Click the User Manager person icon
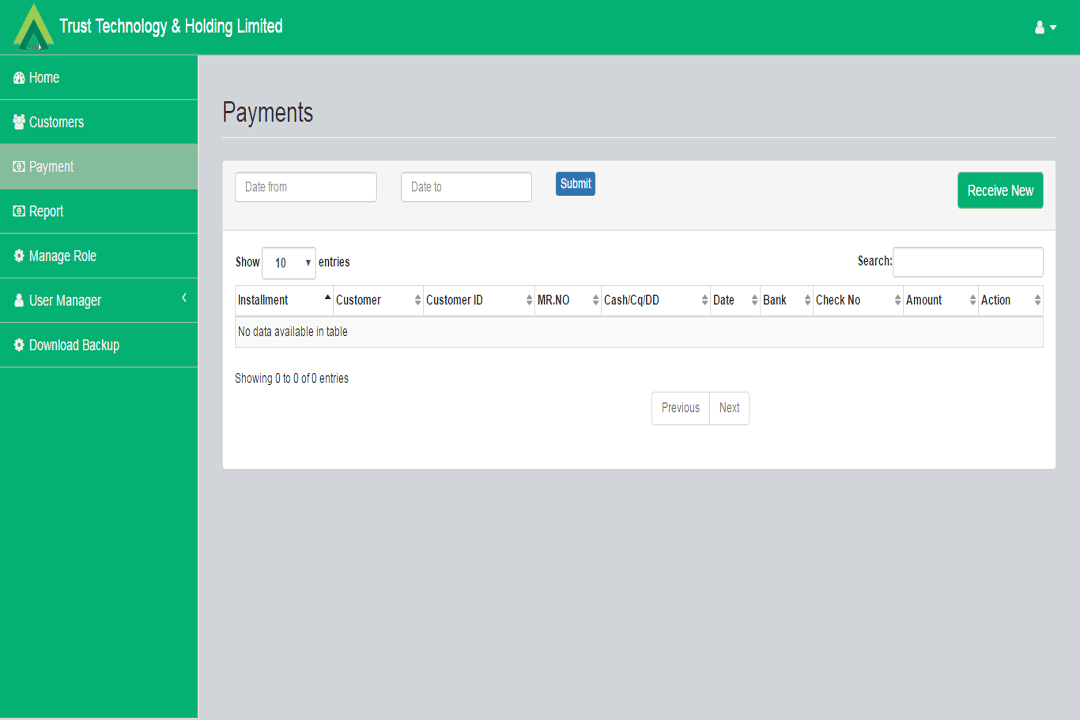Viewport: 1080px width, 720px height. point(18,301)
